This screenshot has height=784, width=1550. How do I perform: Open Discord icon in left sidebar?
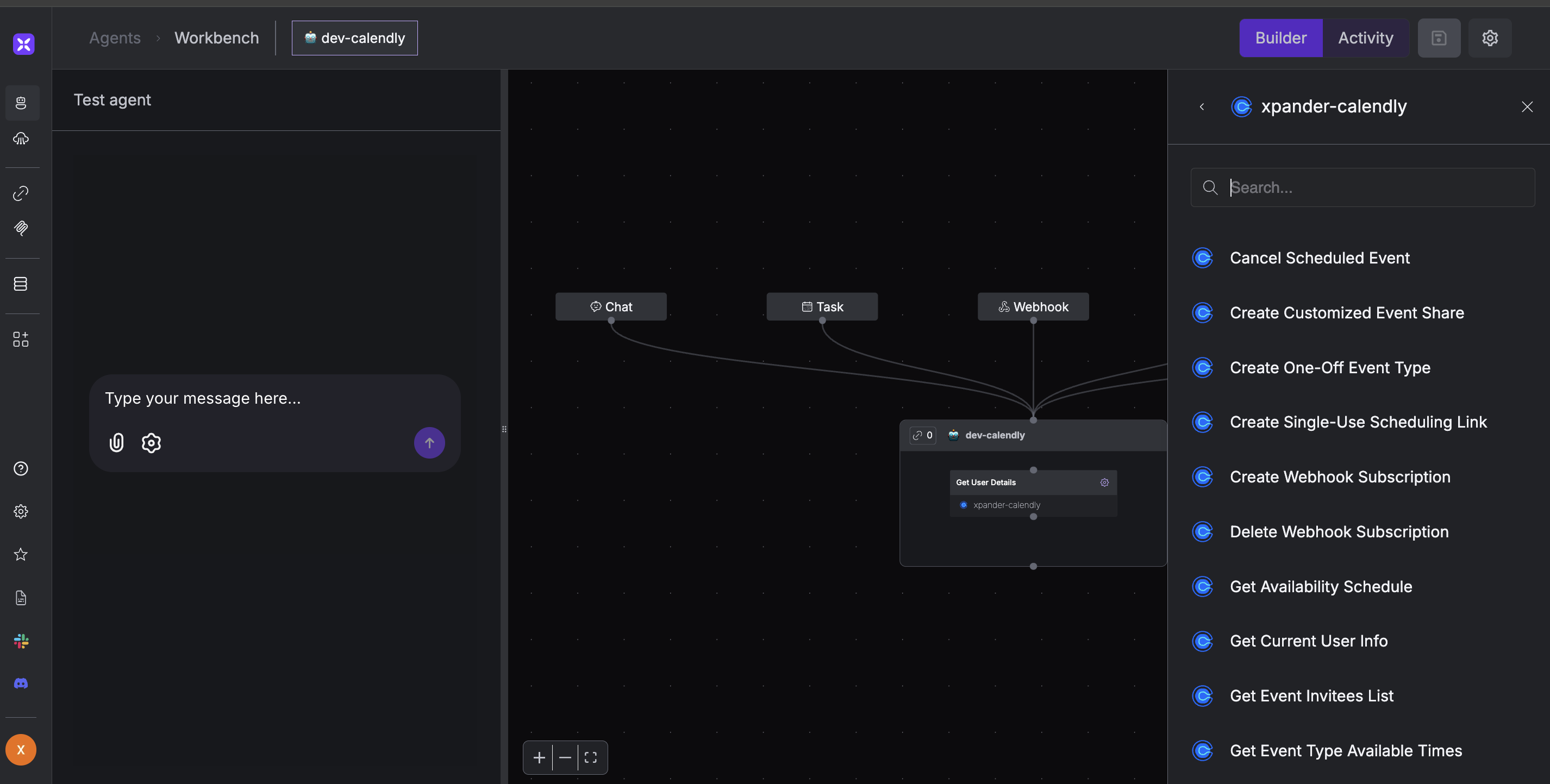pyautogui.click(x=21, y=683)
